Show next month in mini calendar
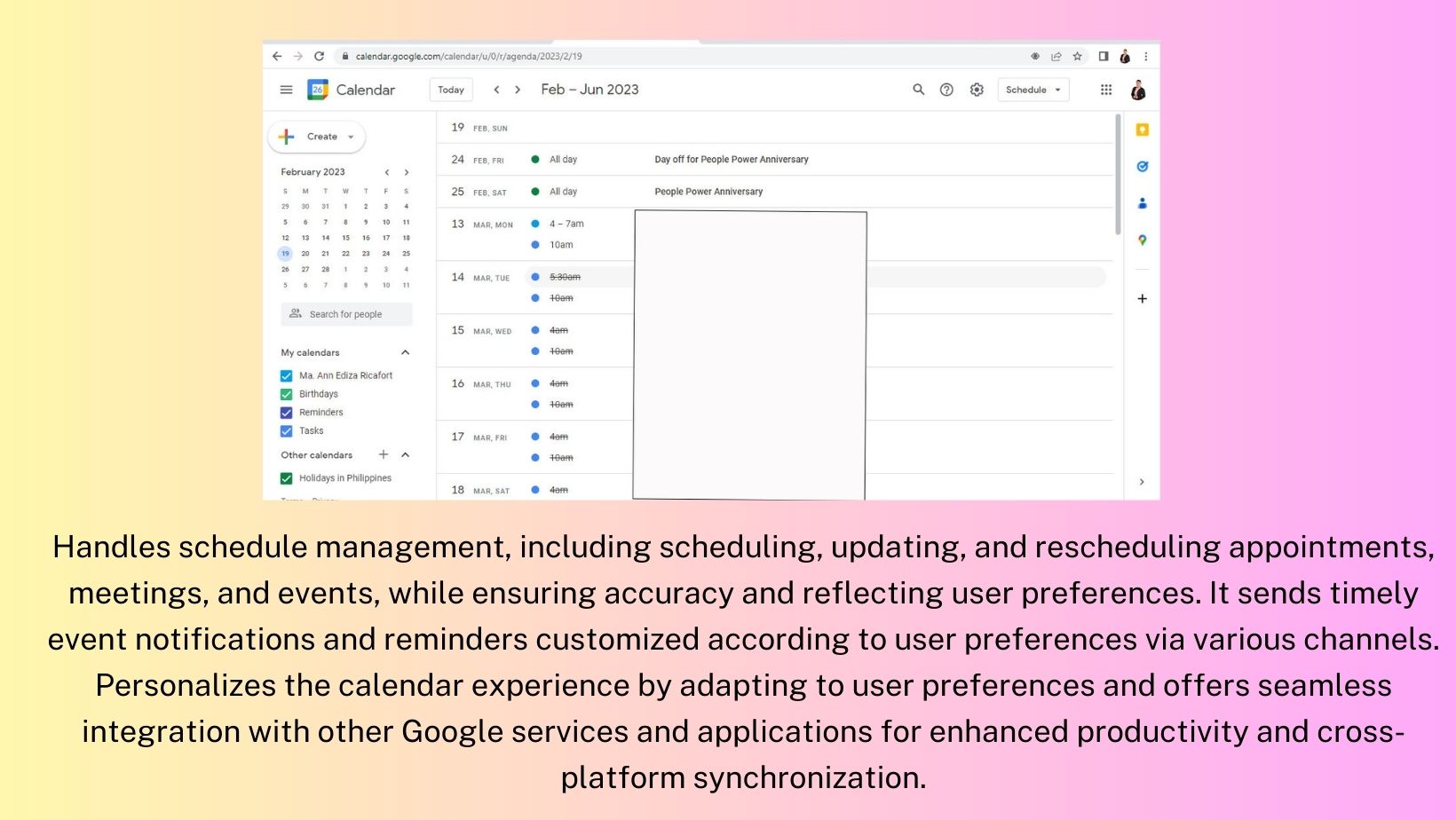This screenshot has width=1456, height=820. [x=407, y=172]
